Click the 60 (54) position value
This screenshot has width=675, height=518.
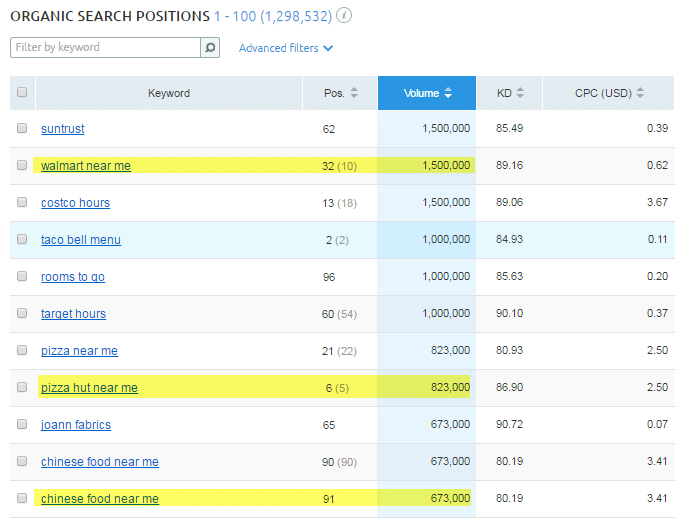pyautogui.click(x=339, y=314)
